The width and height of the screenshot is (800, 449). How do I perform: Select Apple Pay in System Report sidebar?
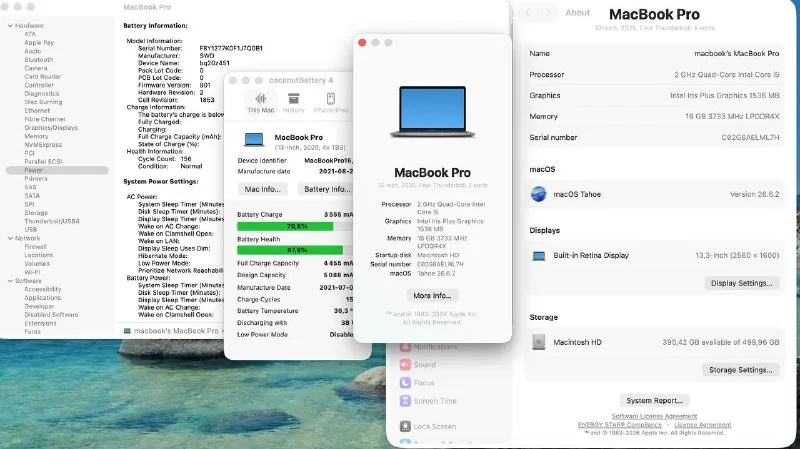point(39,43)
